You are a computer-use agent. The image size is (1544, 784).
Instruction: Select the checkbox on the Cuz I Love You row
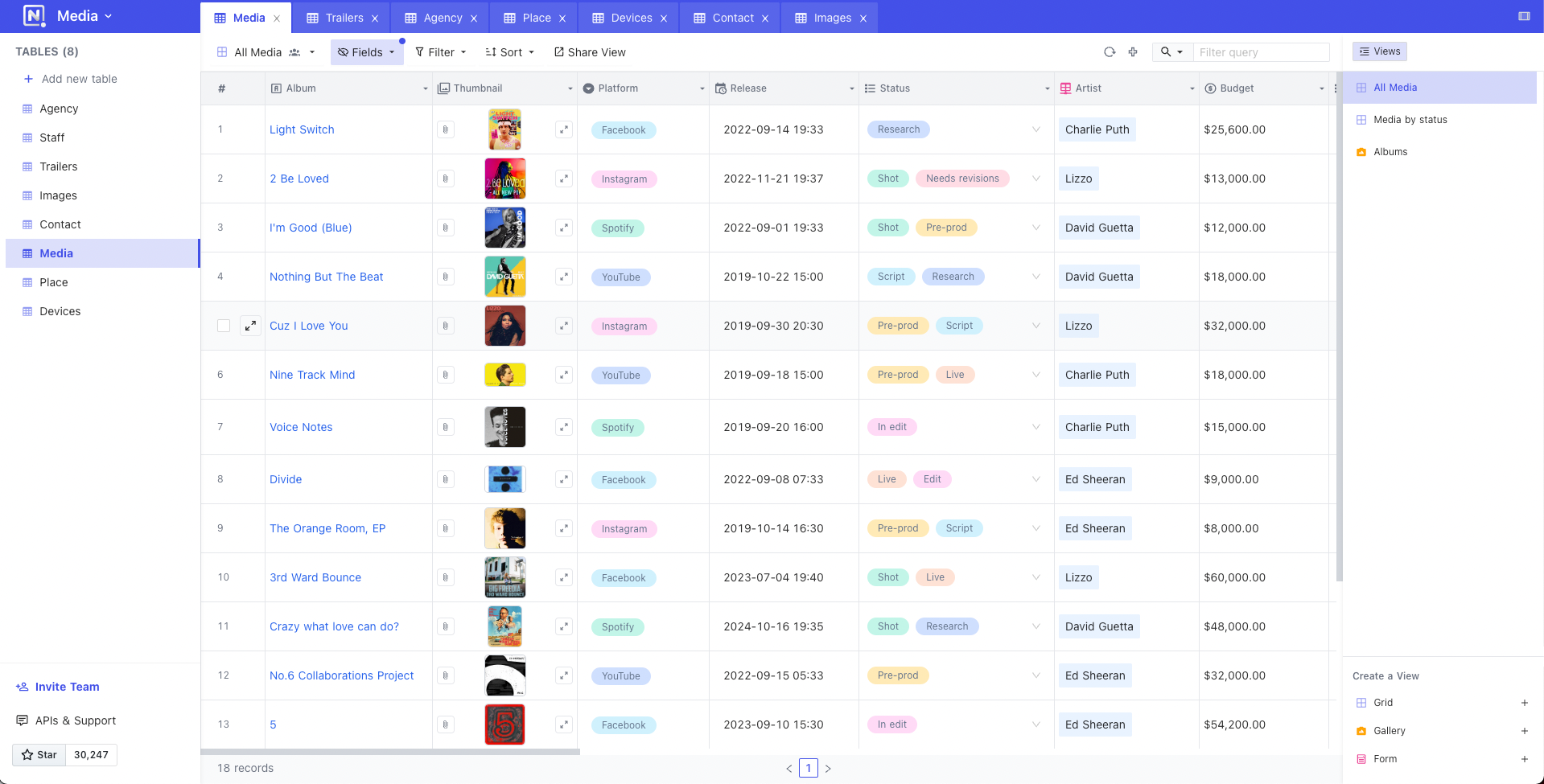click(x=223, y=326)
